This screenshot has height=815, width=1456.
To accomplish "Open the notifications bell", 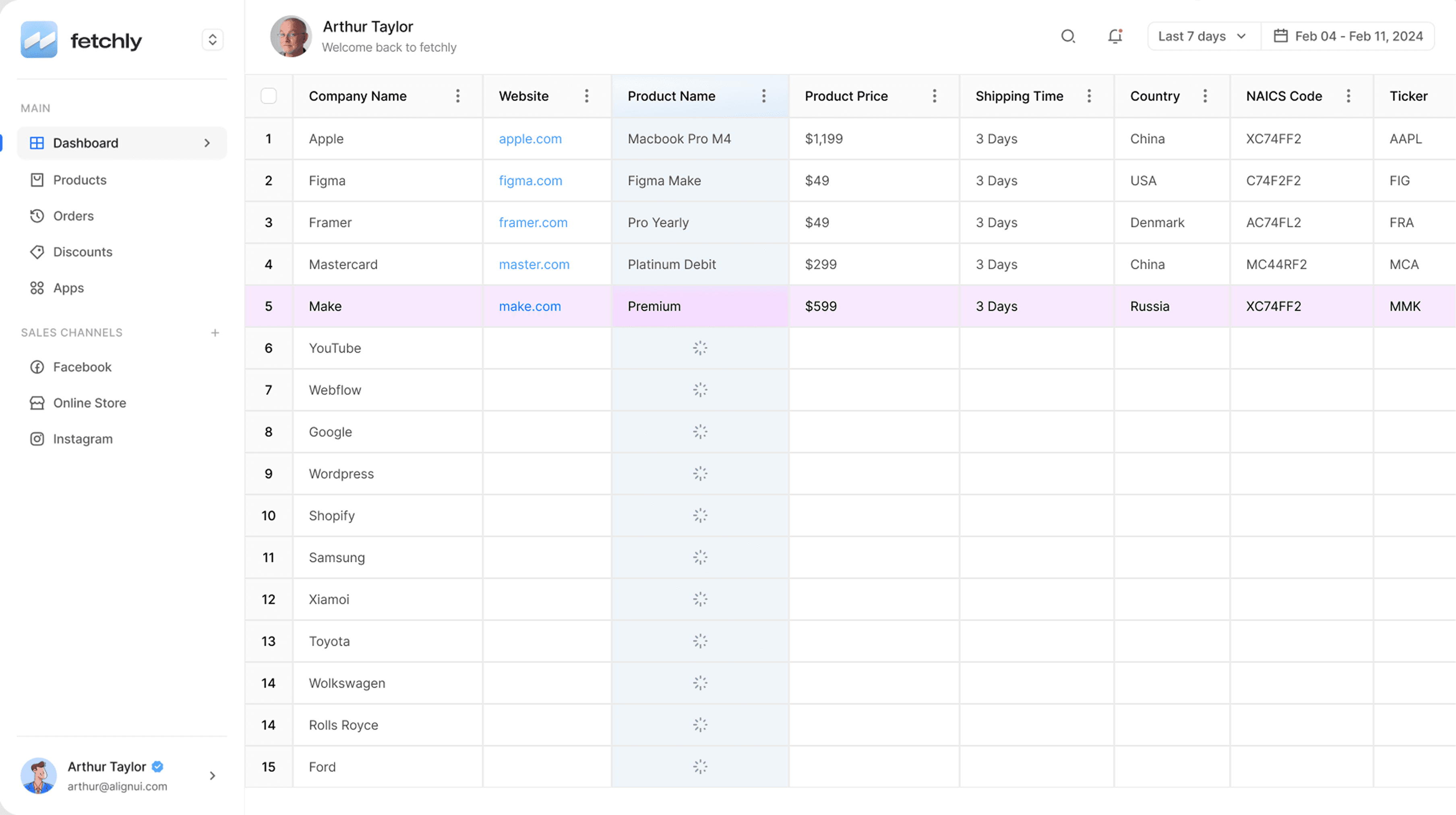I will pyautogui.click(x=1115, y=36).
